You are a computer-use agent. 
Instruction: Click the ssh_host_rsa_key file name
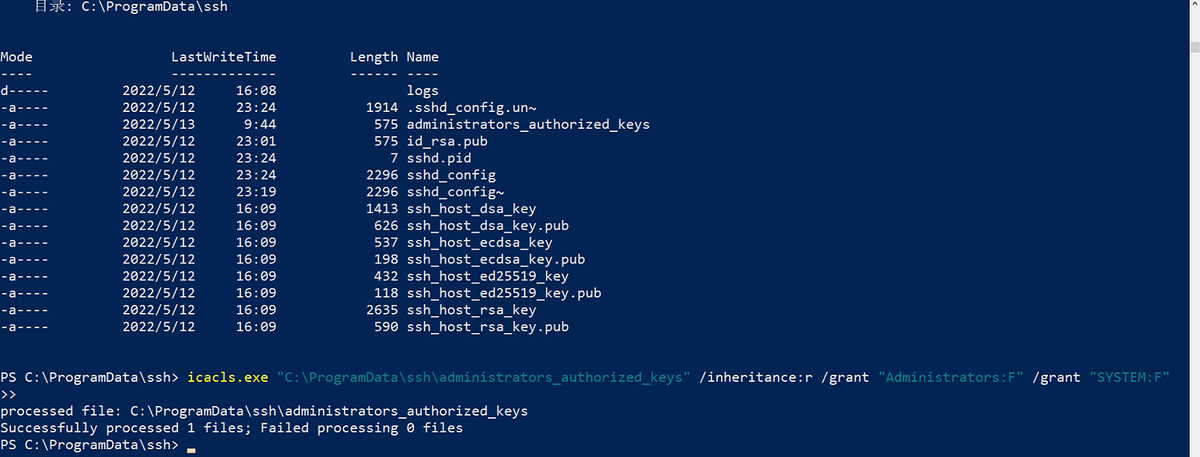point(471,310)
